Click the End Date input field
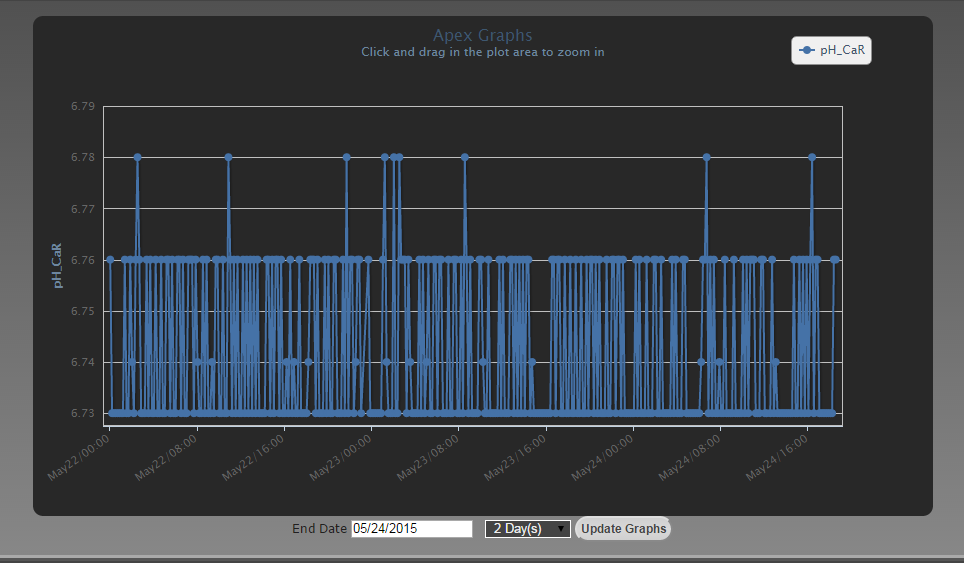 tap(412, 529)
